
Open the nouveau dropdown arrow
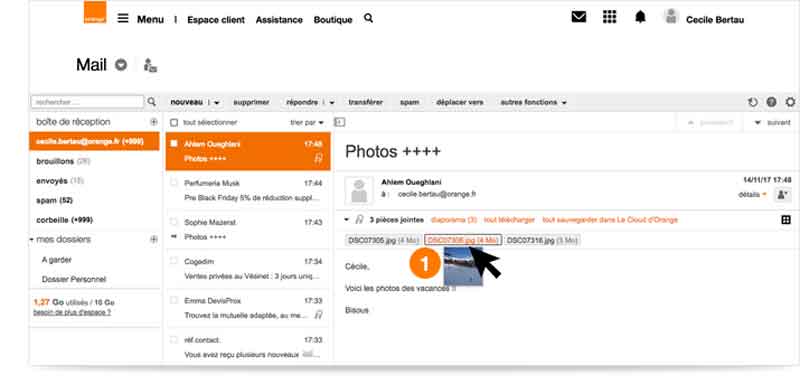pos(216,103)
